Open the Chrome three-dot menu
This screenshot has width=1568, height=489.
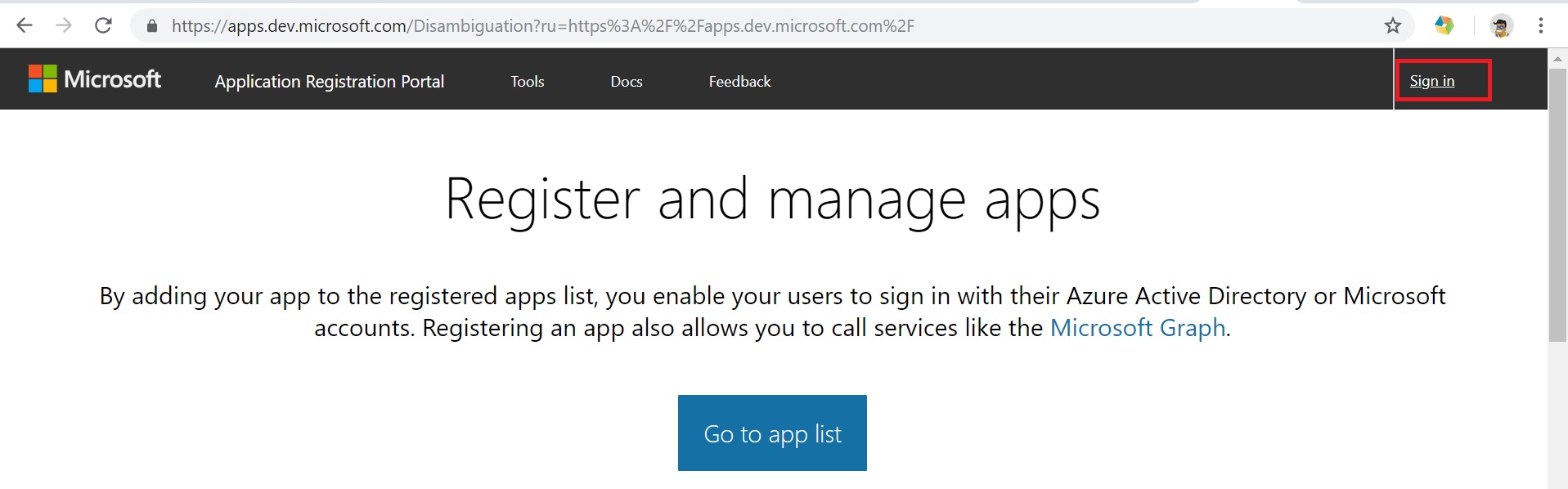click(1541, 26)
